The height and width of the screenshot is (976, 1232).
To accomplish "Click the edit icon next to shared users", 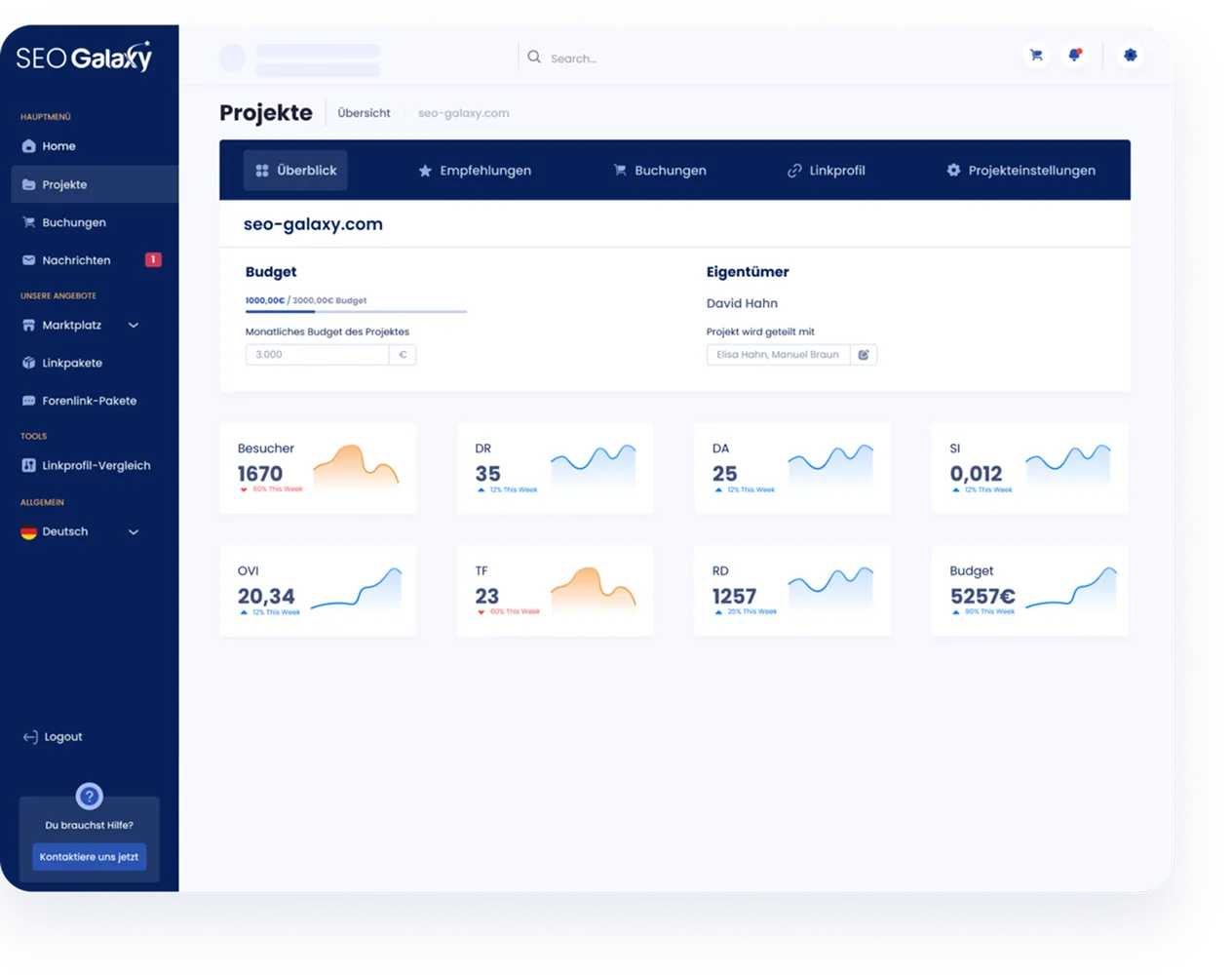I will click(864, 355).
